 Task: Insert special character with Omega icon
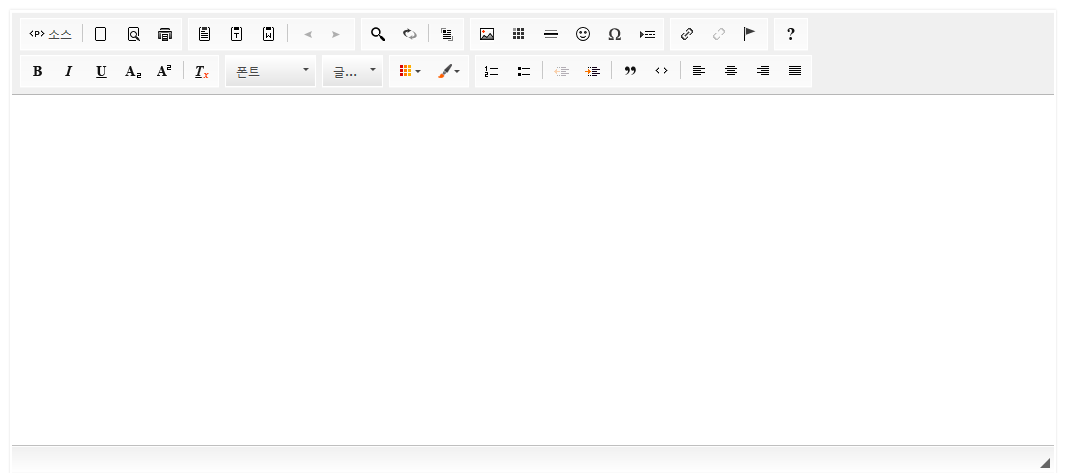click(x=615, y=34)
